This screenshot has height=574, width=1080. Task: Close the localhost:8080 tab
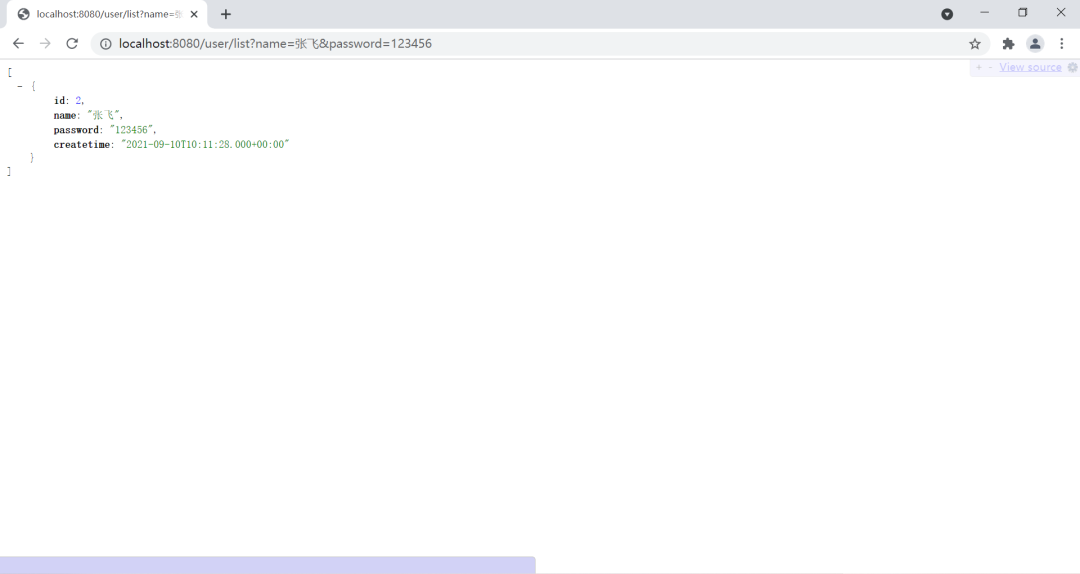point(194,14)
